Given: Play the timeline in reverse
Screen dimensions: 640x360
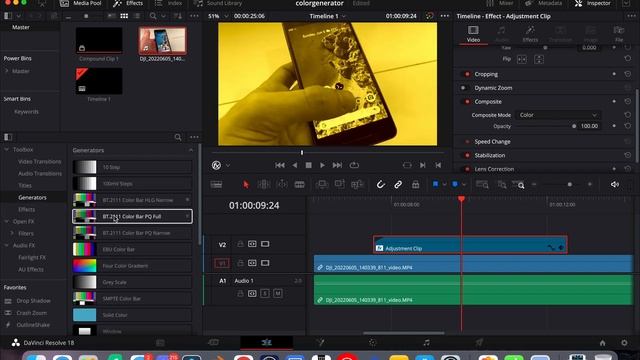Looking at the screenshot, I should 295,165.
